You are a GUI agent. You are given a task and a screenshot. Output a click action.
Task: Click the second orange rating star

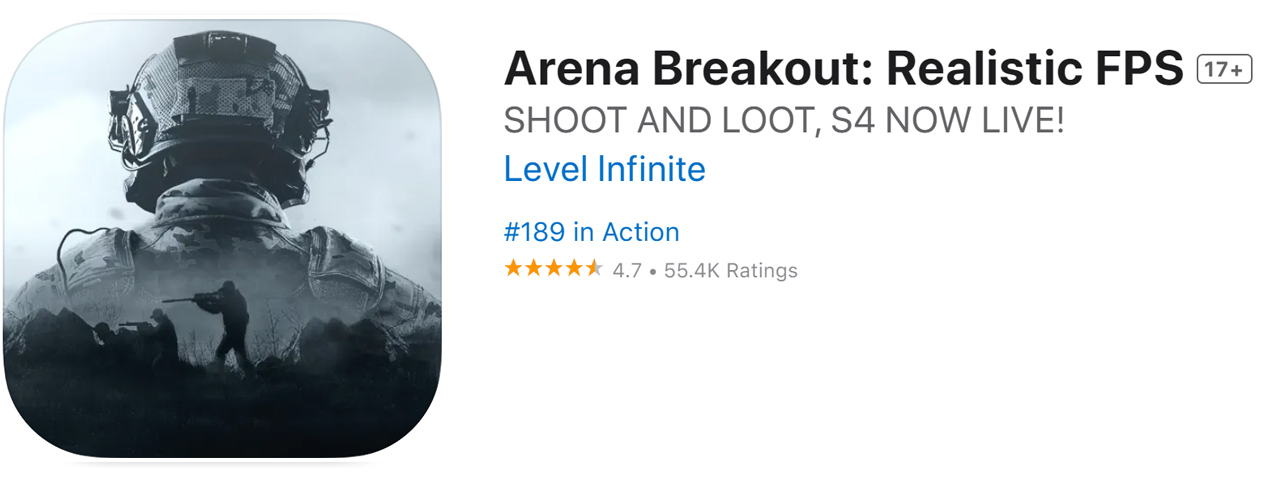coord(534,269)
